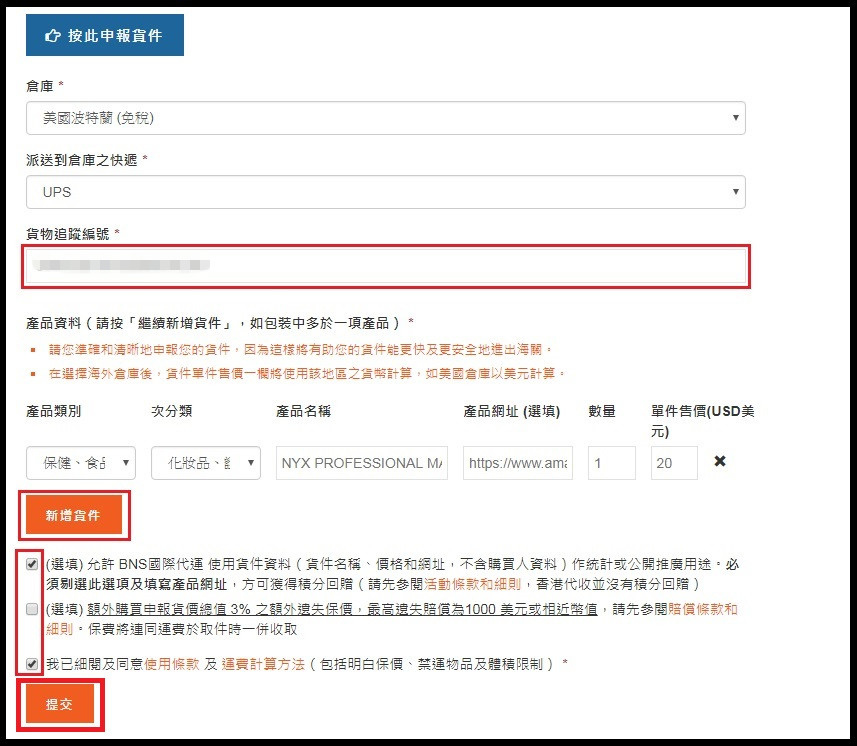
Task: Click the 產品名稱 field with NYX PROFESSIONAL
Action: [x=362, y=463]
